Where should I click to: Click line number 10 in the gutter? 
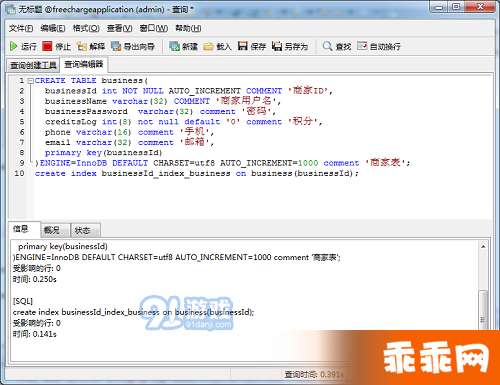click(19, 173)
